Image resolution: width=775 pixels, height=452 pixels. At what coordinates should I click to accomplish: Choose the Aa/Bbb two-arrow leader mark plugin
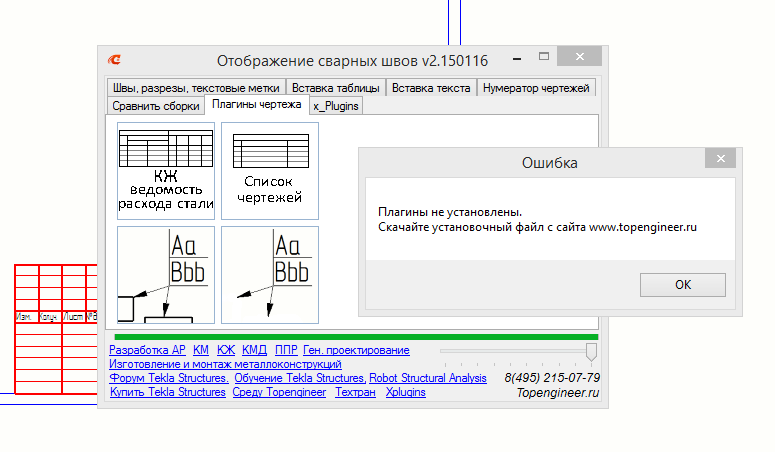pyautogui.click(x=270, y=275)
